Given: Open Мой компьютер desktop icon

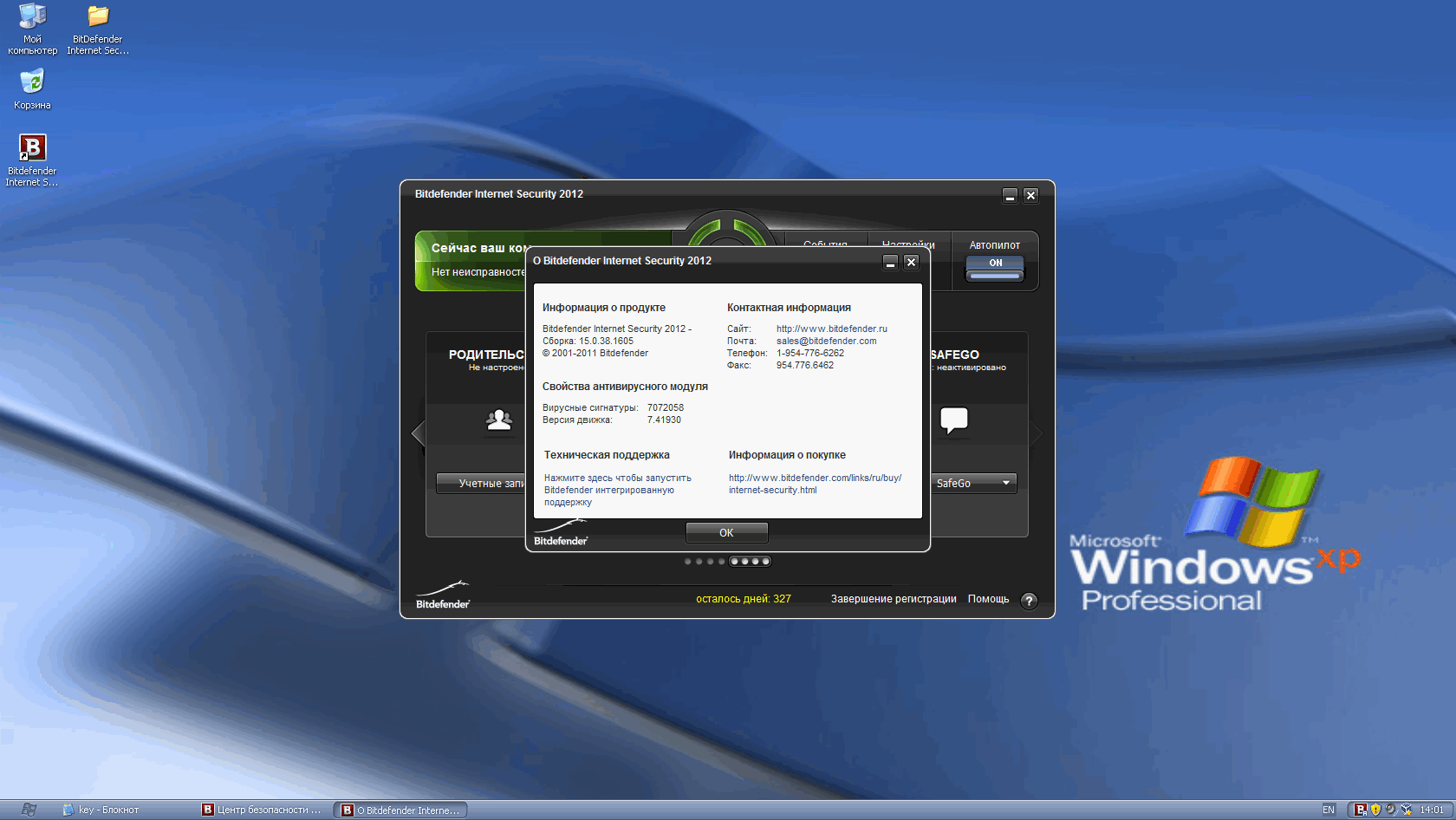Looking at the screenshot, I should [32, 29].
